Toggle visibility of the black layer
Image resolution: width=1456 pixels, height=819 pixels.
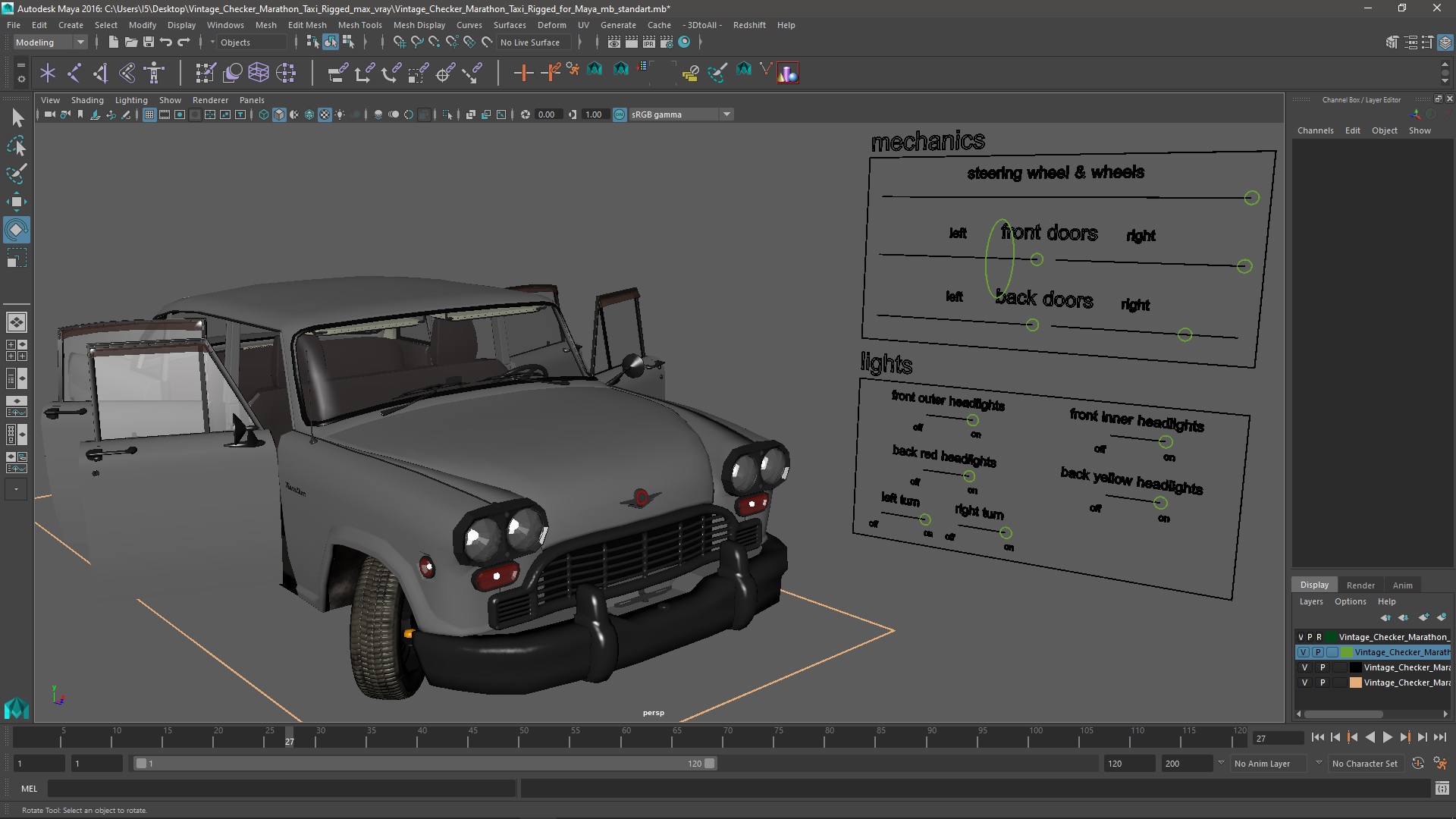1304,667
